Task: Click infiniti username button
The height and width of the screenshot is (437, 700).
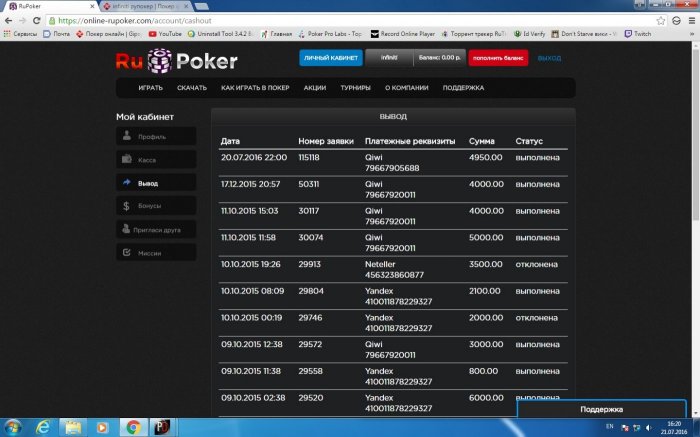Action: point(389,58)
